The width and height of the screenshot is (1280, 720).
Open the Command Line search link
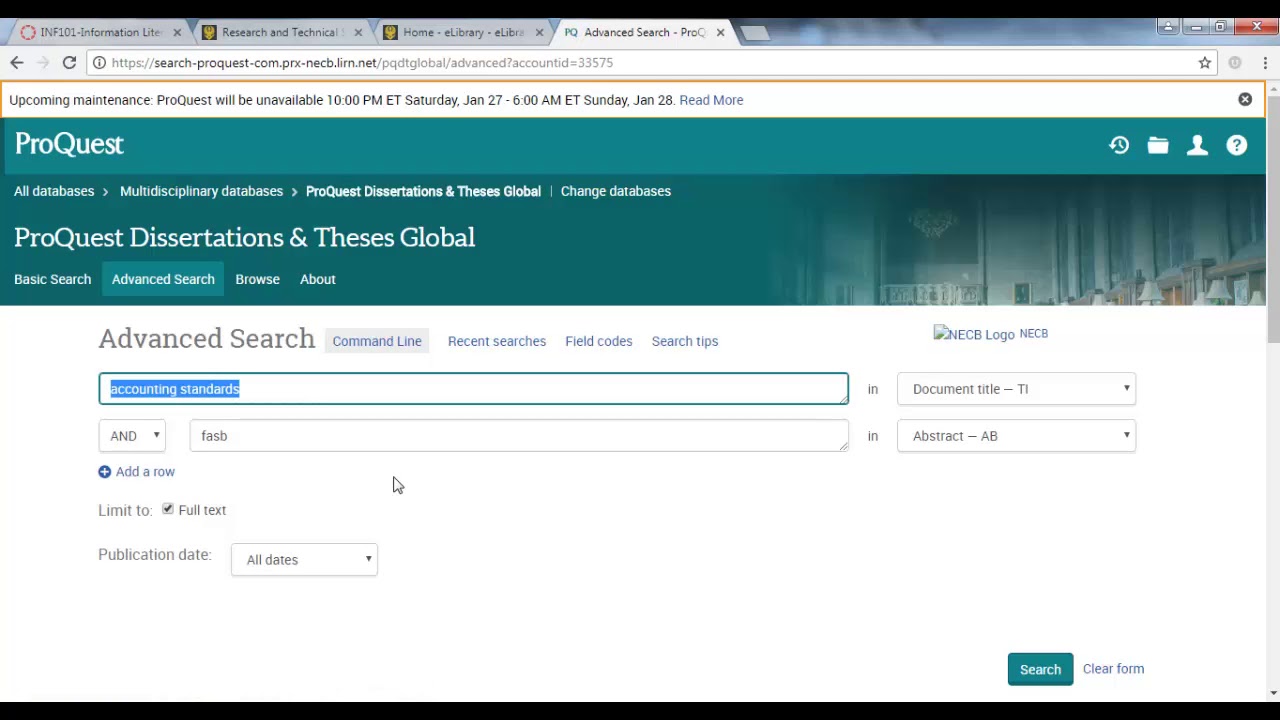377,341
